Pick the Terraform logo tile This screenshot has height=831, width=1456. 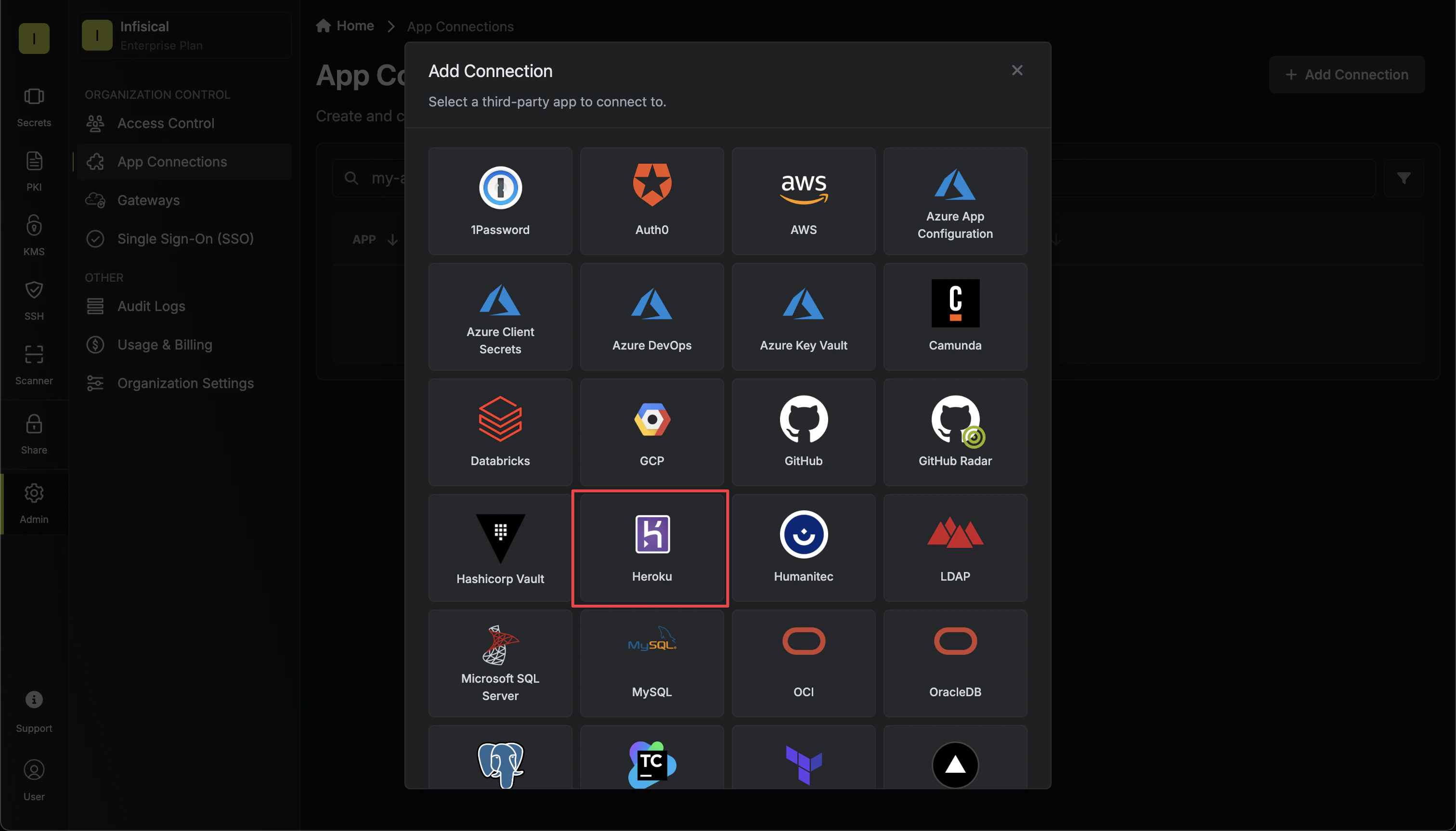pyautogui.click(x=804, y=757)
